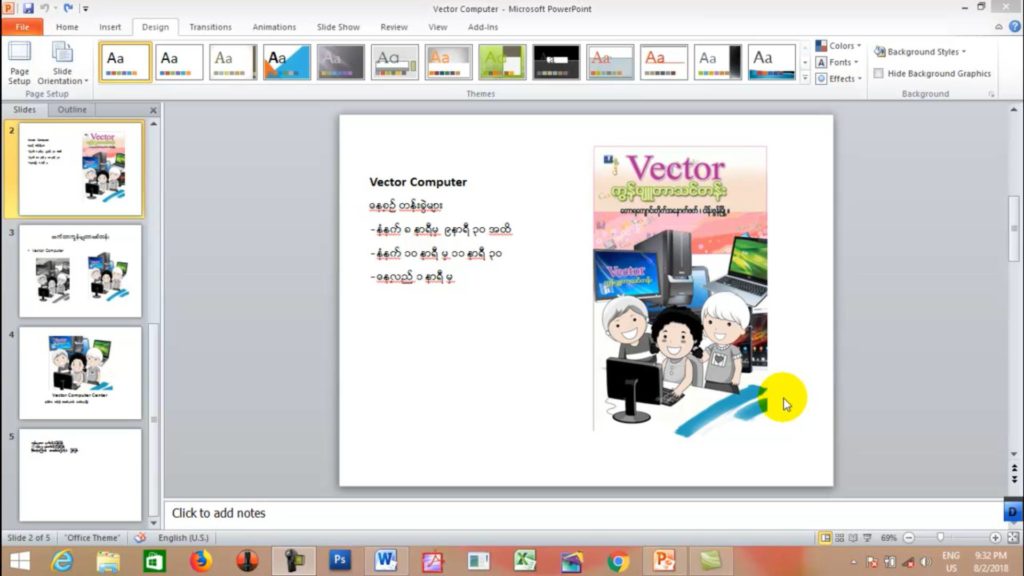Viewport: 1024px width, 576px height.
Task: Select slide 5 thumbnail in the Slides pane
Action: click(80, 475)
